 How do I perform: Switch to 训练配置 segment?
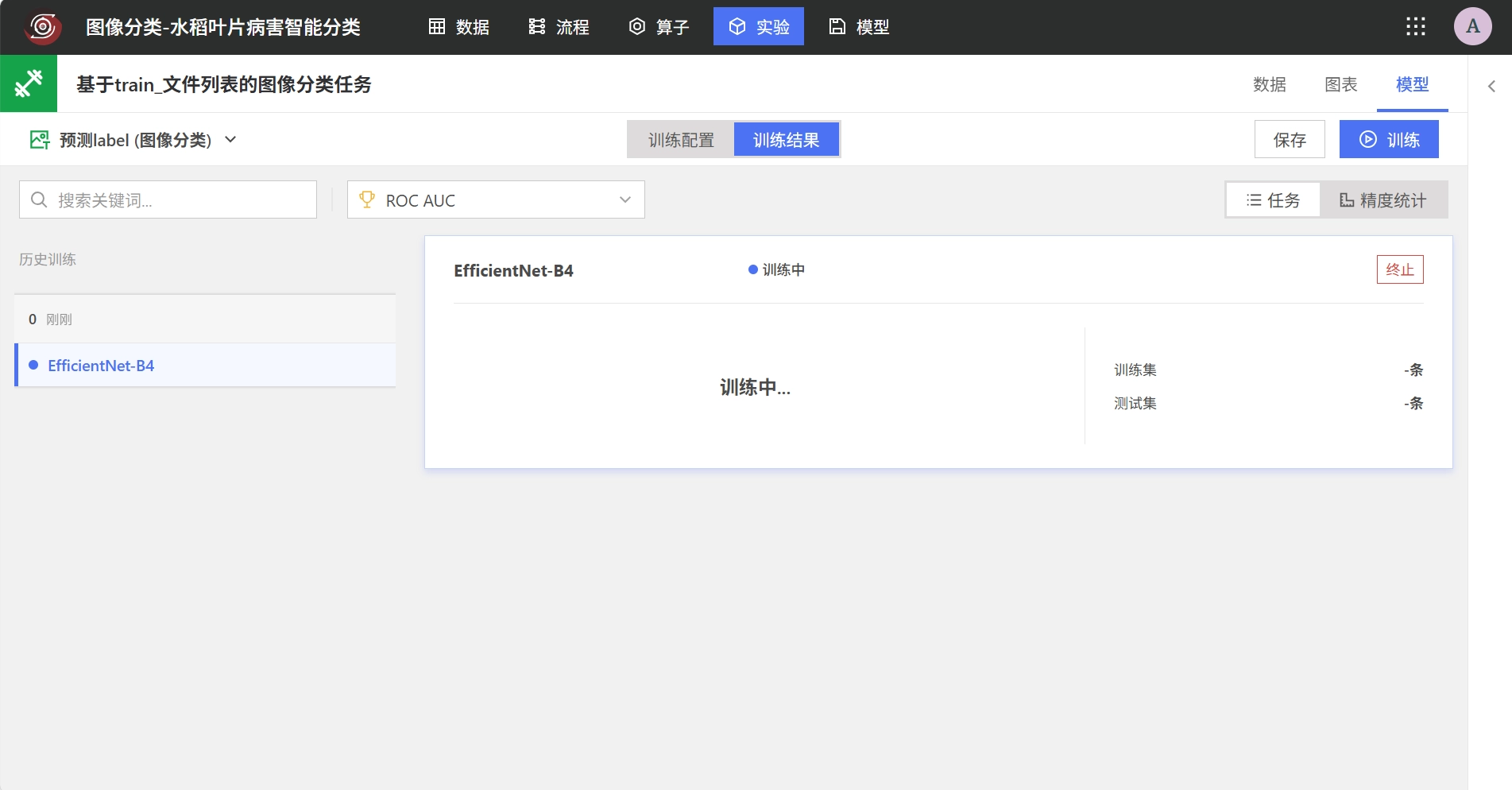click(681, 140)
